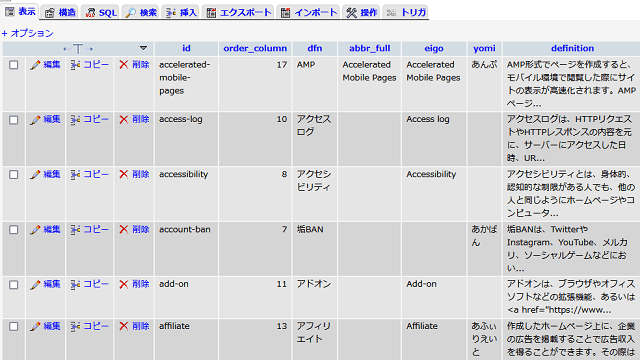
Task: Click the red X delete icon for account-ban
Action: (x=124, y=229)
